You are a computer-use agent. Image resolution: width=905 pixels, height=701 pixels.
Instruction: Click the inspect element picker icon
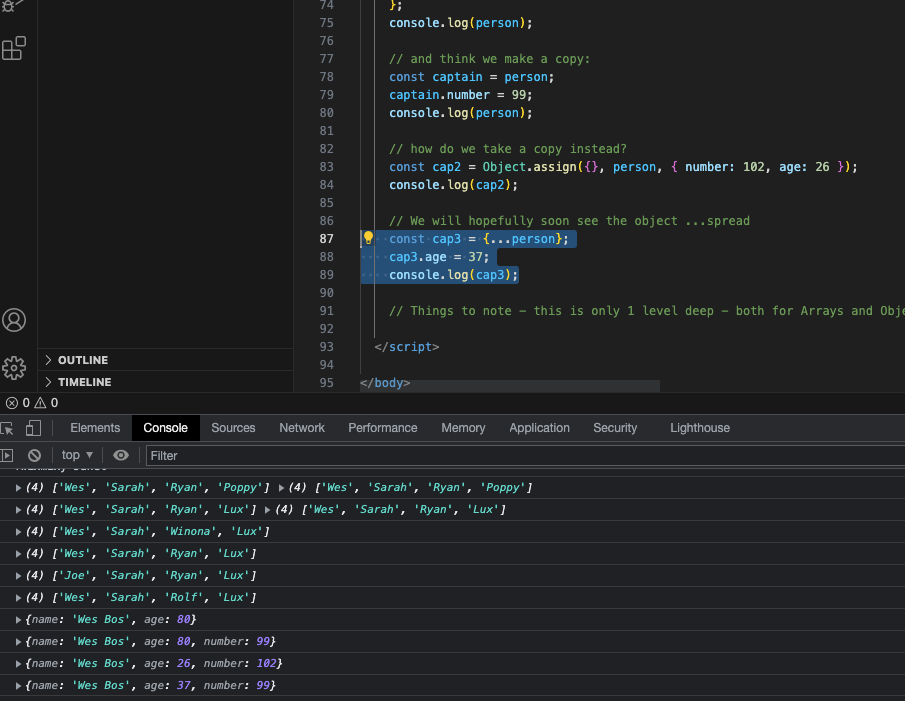tap(7, 428)
